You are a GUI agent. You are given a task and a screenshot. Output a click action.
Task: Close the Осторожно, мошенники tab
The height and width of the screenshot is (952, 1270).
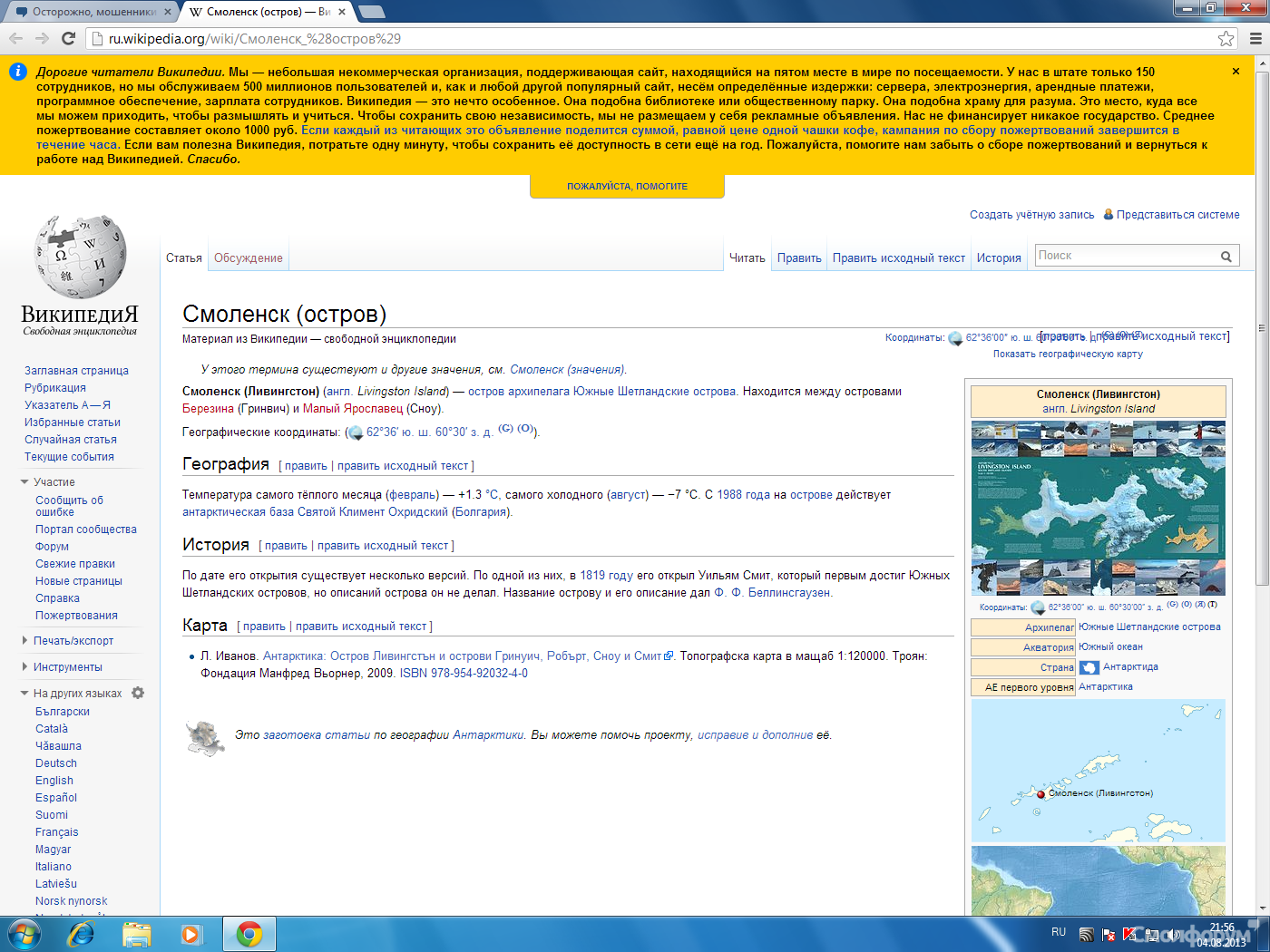point(168,12)
